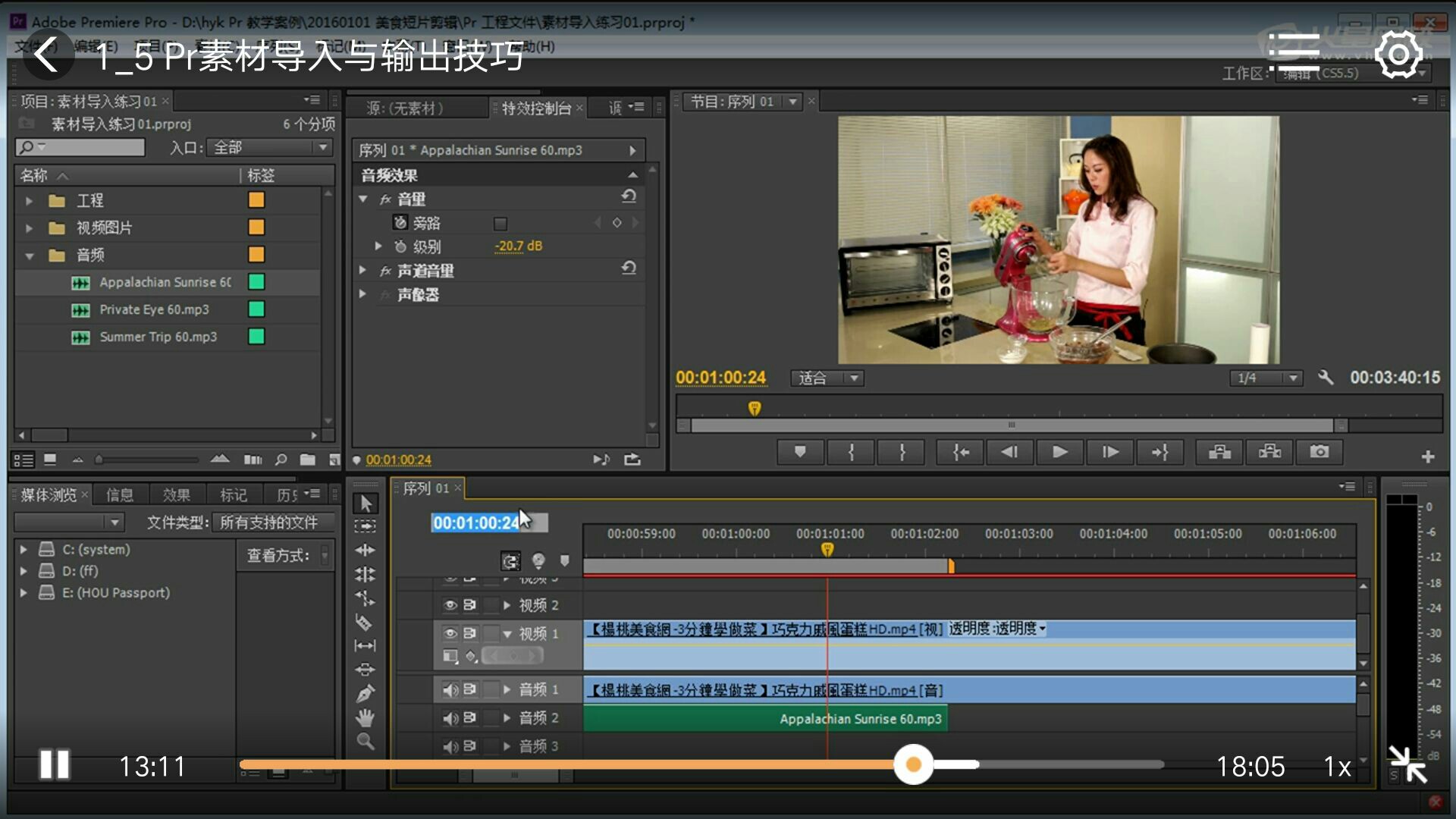1456x819 pixels.
Task: Select the 媒体浏览 tab
Action: click(49, 495)
